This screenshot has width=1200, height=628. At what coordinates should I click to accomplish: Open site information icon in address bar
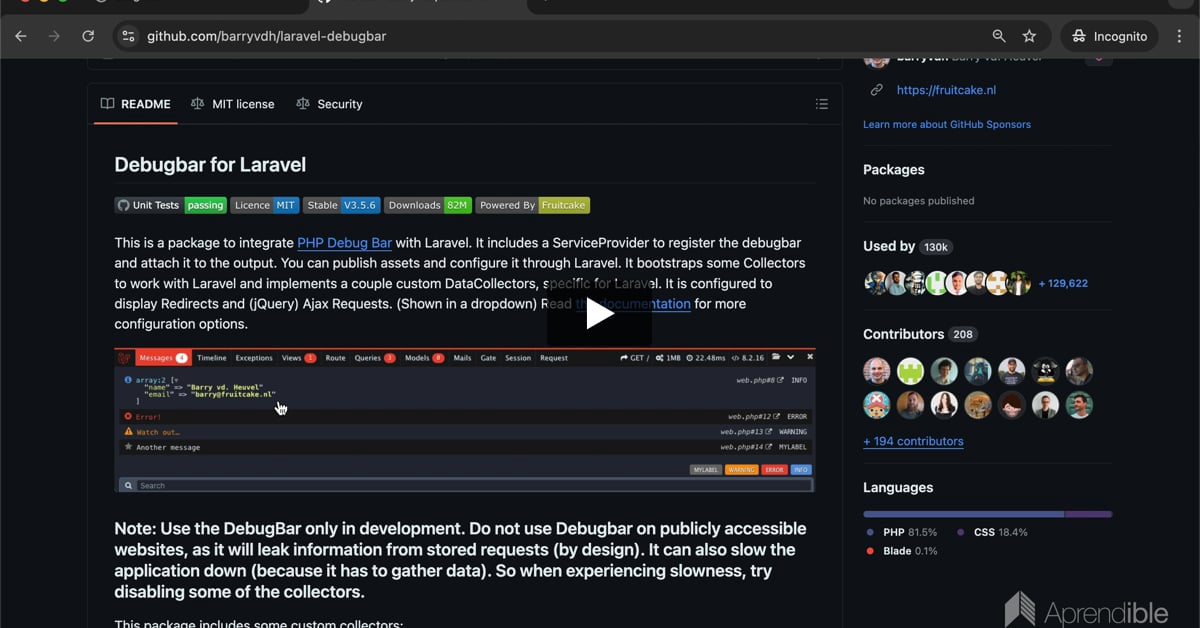click(x=127, y=36)
